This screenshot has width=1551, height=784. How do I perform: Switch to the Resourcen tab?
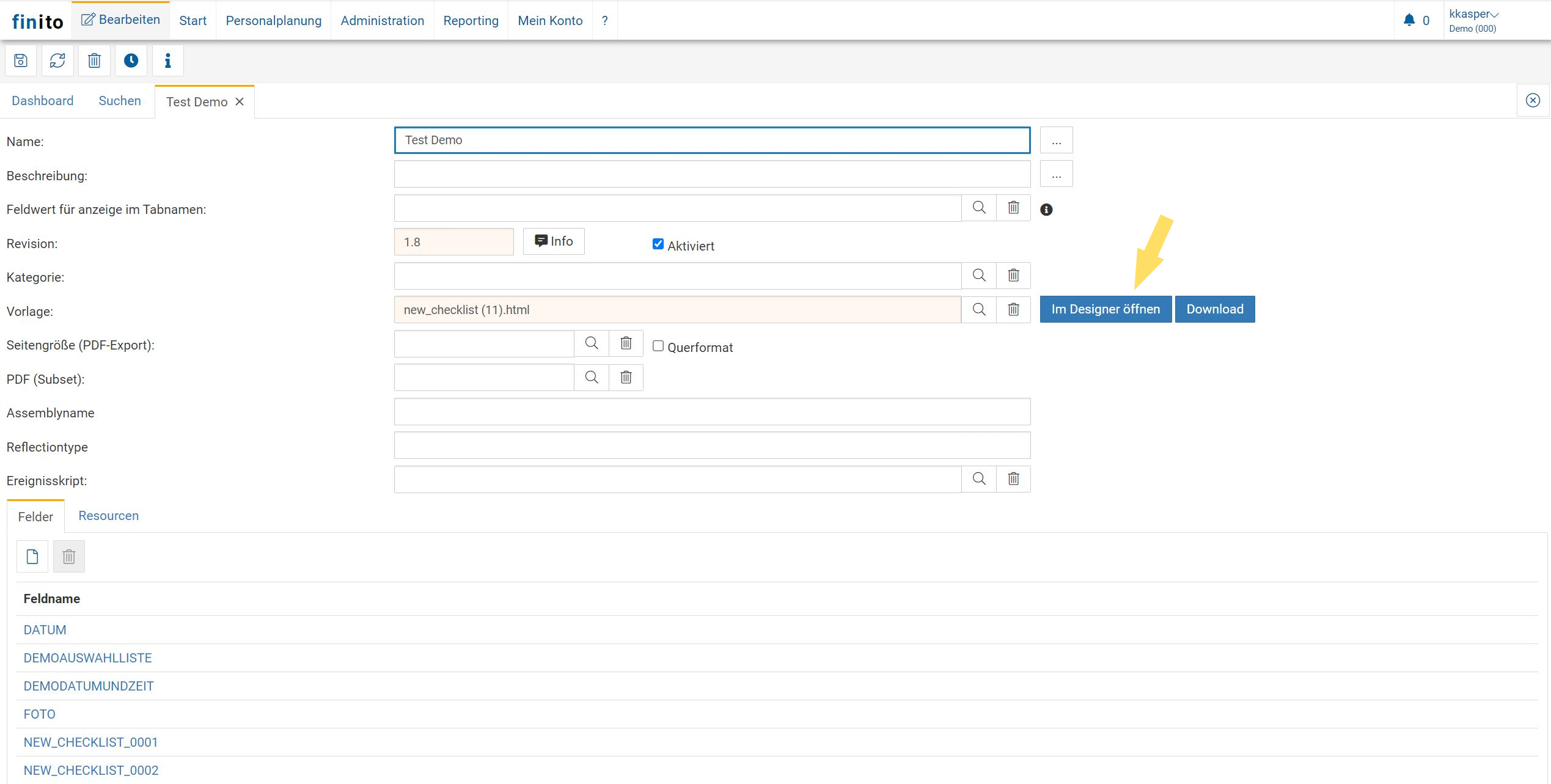tap(108, 516)
